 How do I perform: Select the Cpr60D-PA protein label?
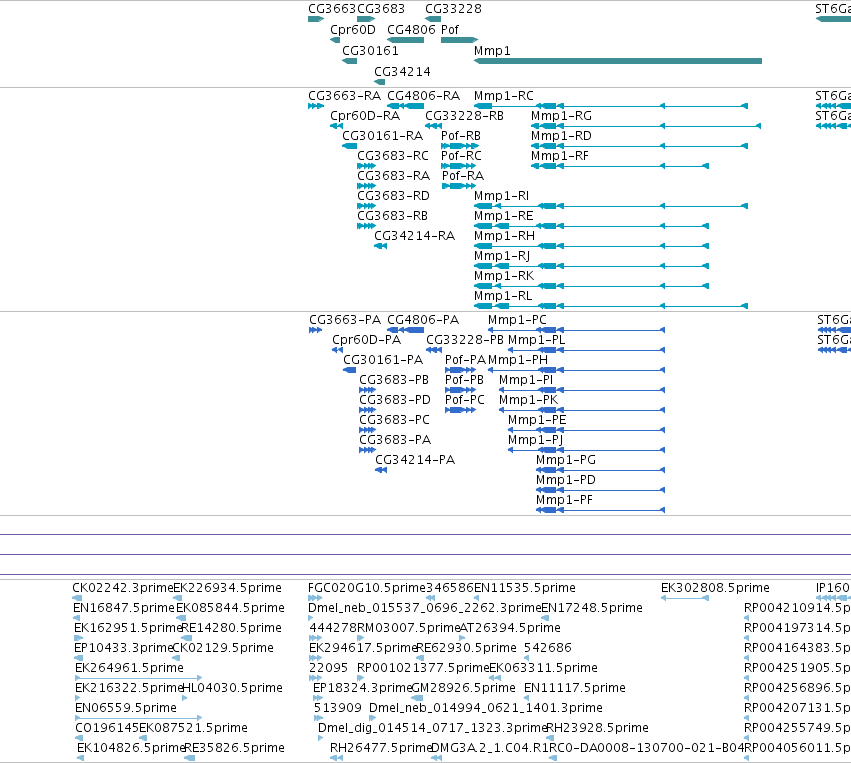coord(366,340)
